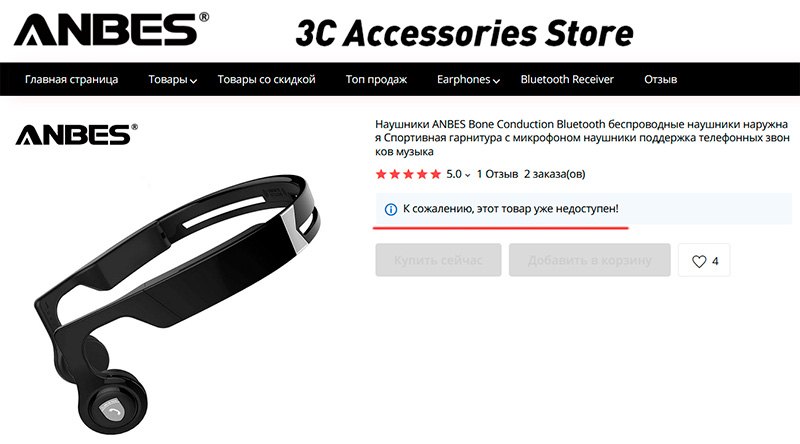Viewport: 800px width, 444px height.
Task: Select the Bluetooth Receiver menu item
Action: 567,80
